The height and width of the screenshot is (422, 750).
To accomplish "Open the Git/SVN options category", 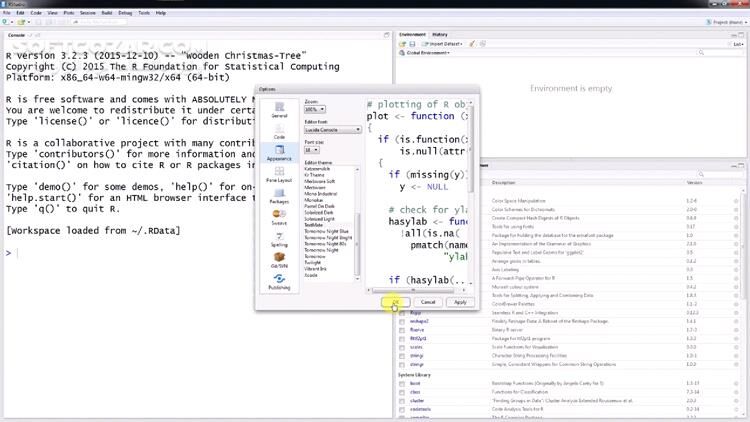I will click(279, 261).
